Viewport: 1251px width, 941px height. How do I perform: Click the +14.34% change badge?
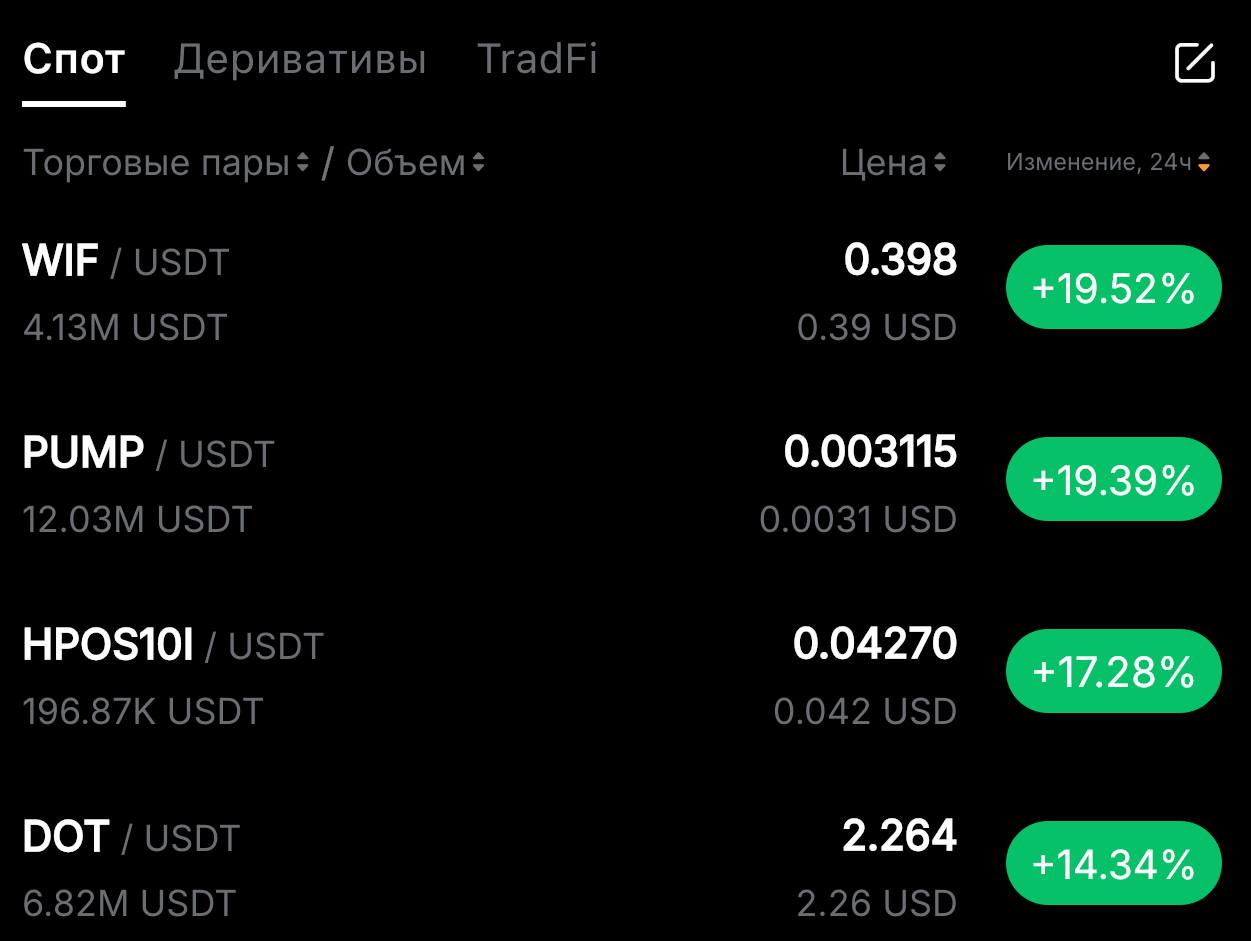click(1113, 863)
